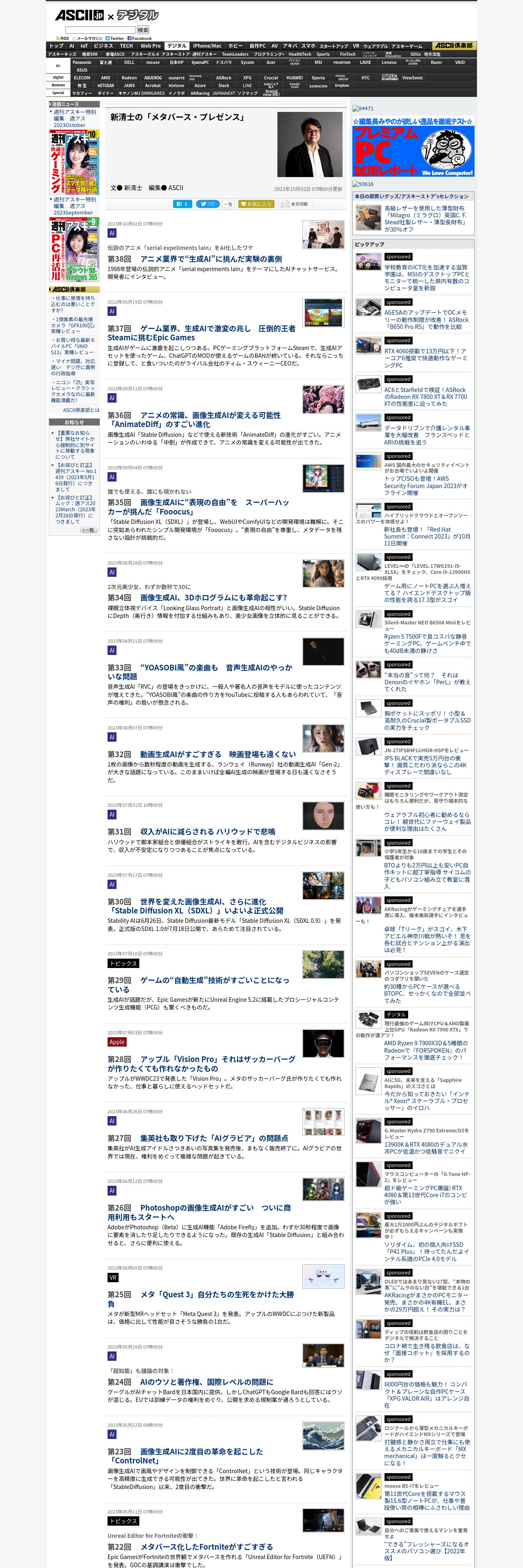Open the Facebook icon link in header
Screen dimensions: 523x1568
pyautogui.click(x=139, y=38)
